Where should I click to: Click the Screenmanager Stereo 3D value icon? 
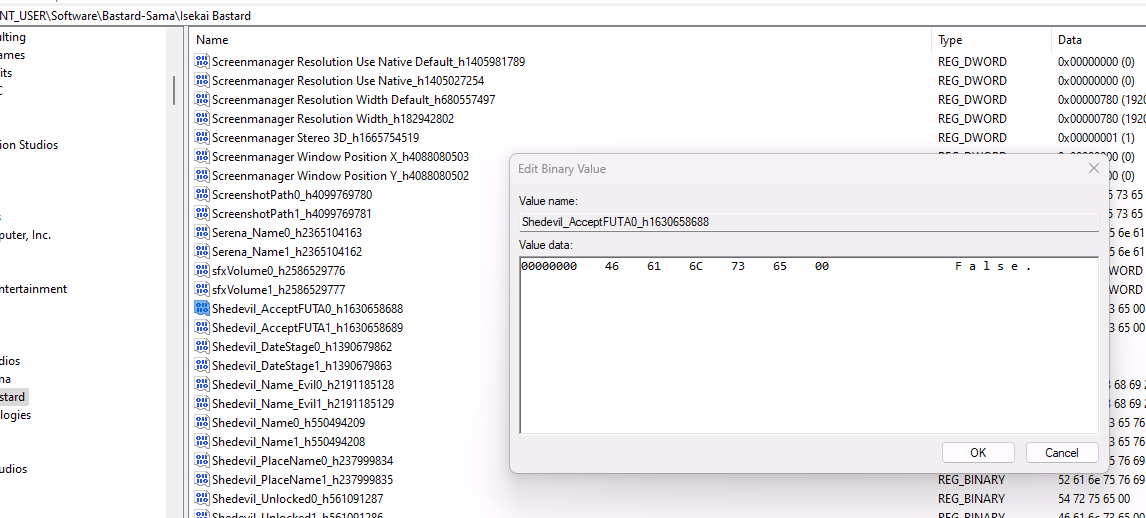coord(202,138)
